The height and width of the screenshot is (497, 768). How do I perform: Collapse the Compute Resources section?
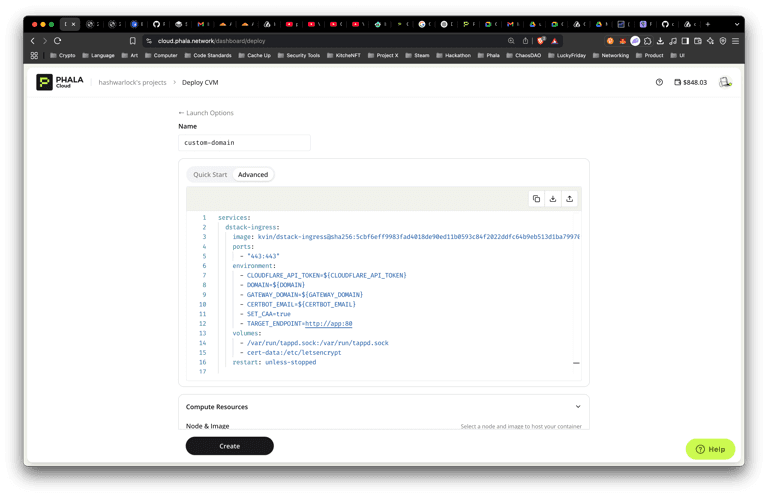pos(578,407)
